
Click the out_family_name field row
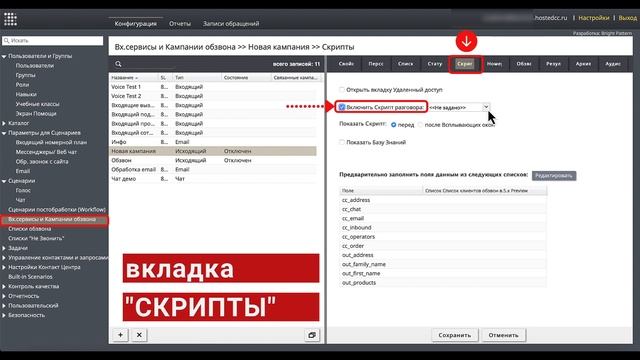(443, 264)
